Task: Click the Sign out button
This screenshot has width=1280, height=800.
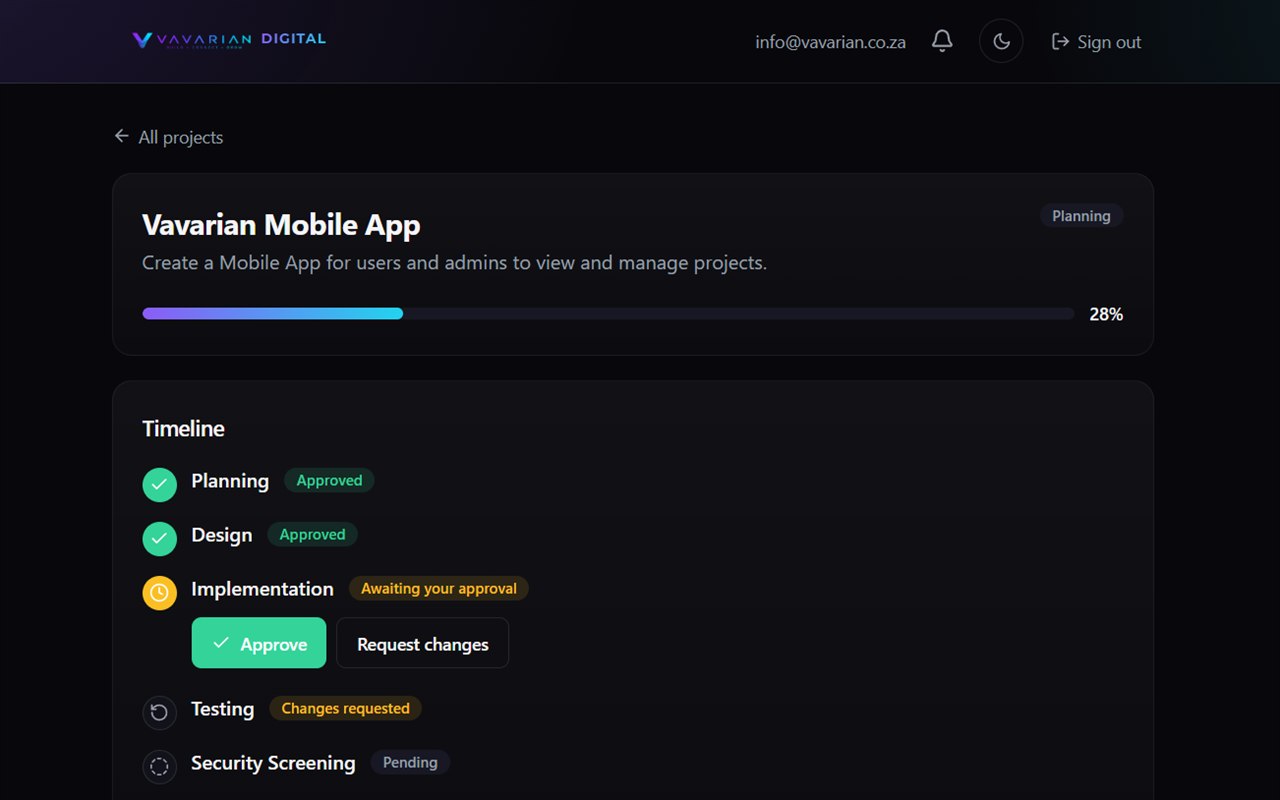Action: (1096, 42)
